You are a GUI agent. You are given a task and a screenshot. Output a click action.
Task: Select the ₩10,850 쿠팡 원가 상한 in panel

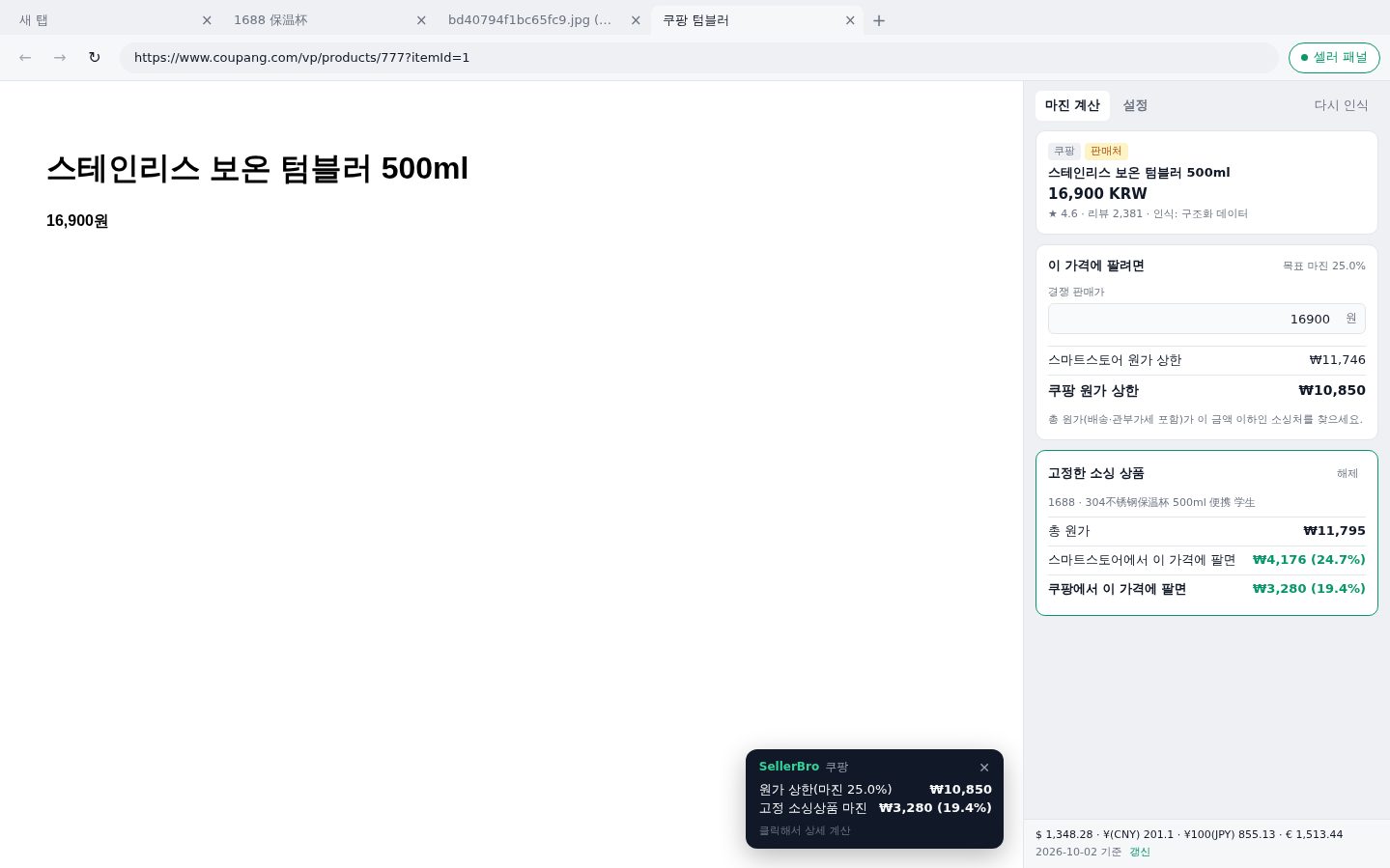click(x=1332, y=391)
